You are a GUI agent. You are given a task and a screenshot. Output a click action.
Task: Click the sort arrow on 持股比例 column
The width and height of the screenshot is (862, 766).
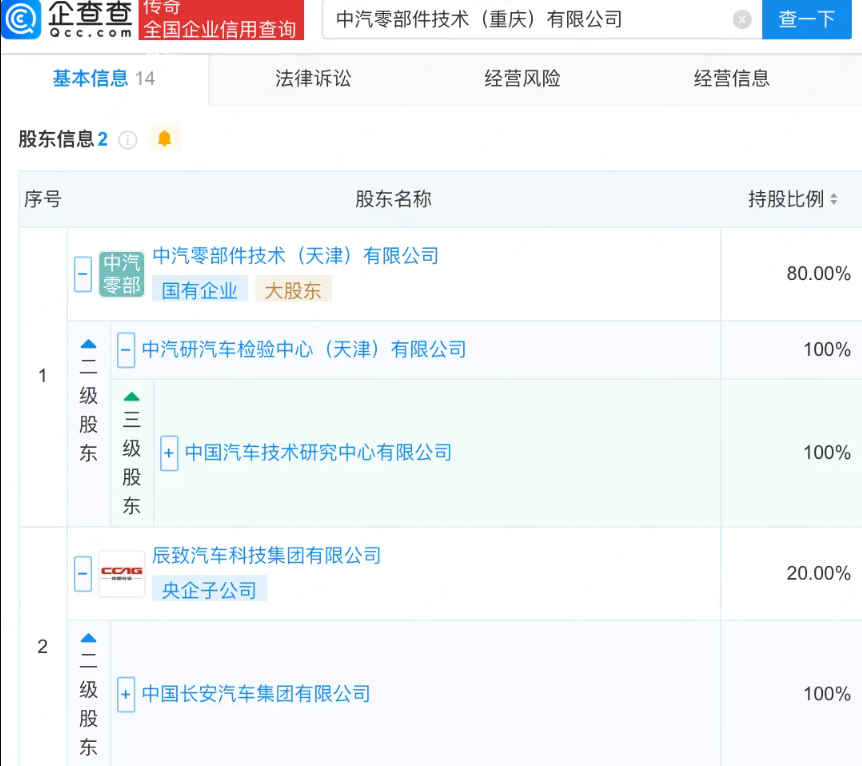click(x=836, y=199)
